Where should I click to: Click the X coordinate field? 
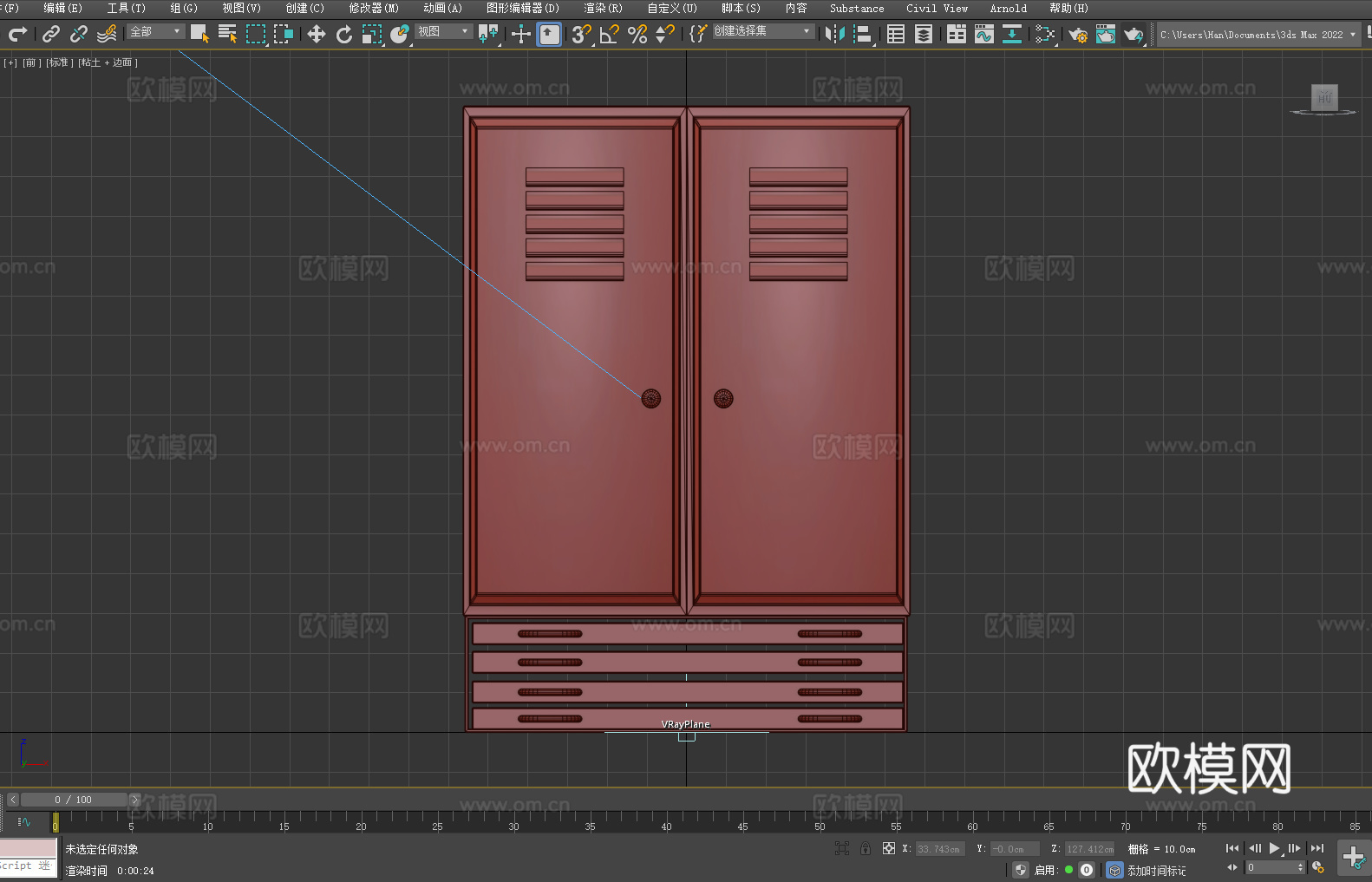coord(940,849)
